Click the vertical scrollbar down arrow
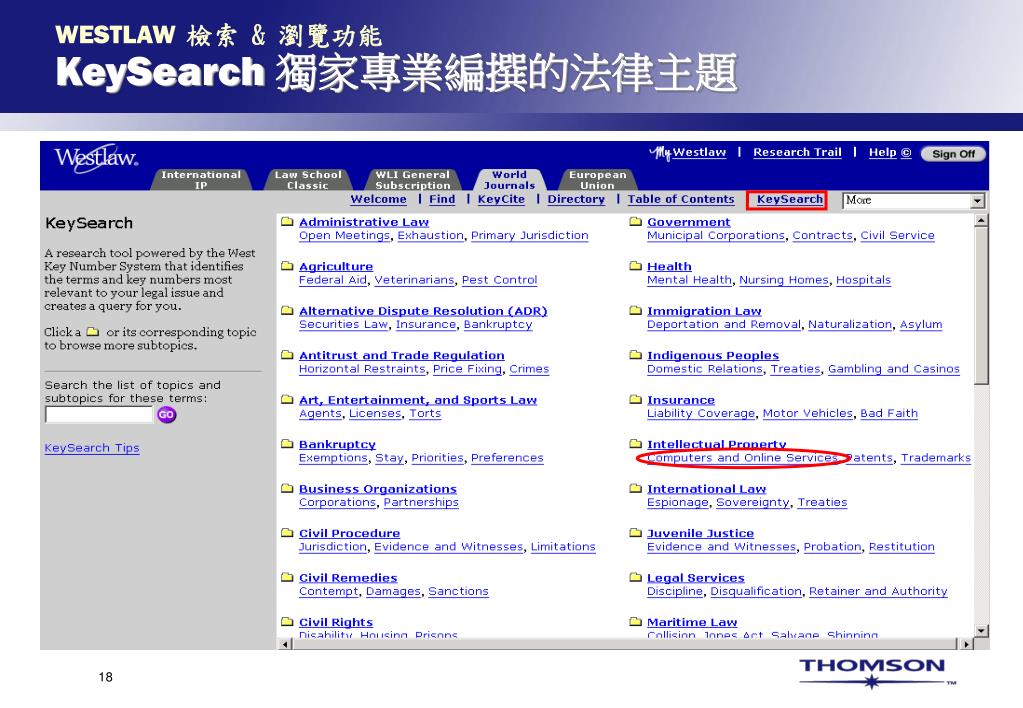This screenshot has height=708, width=1023. point(981,630)
